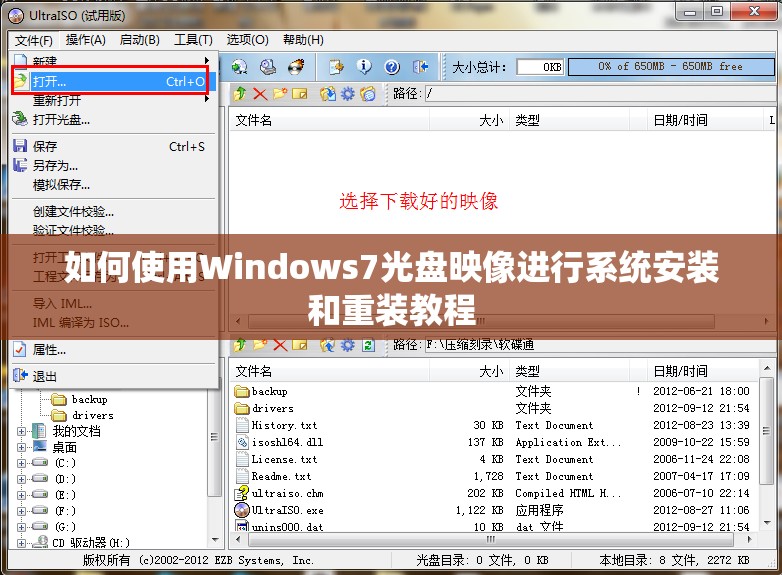Click the ultraiso.chm help file icon
The image size is (782, 575).
tap(242, 493)
